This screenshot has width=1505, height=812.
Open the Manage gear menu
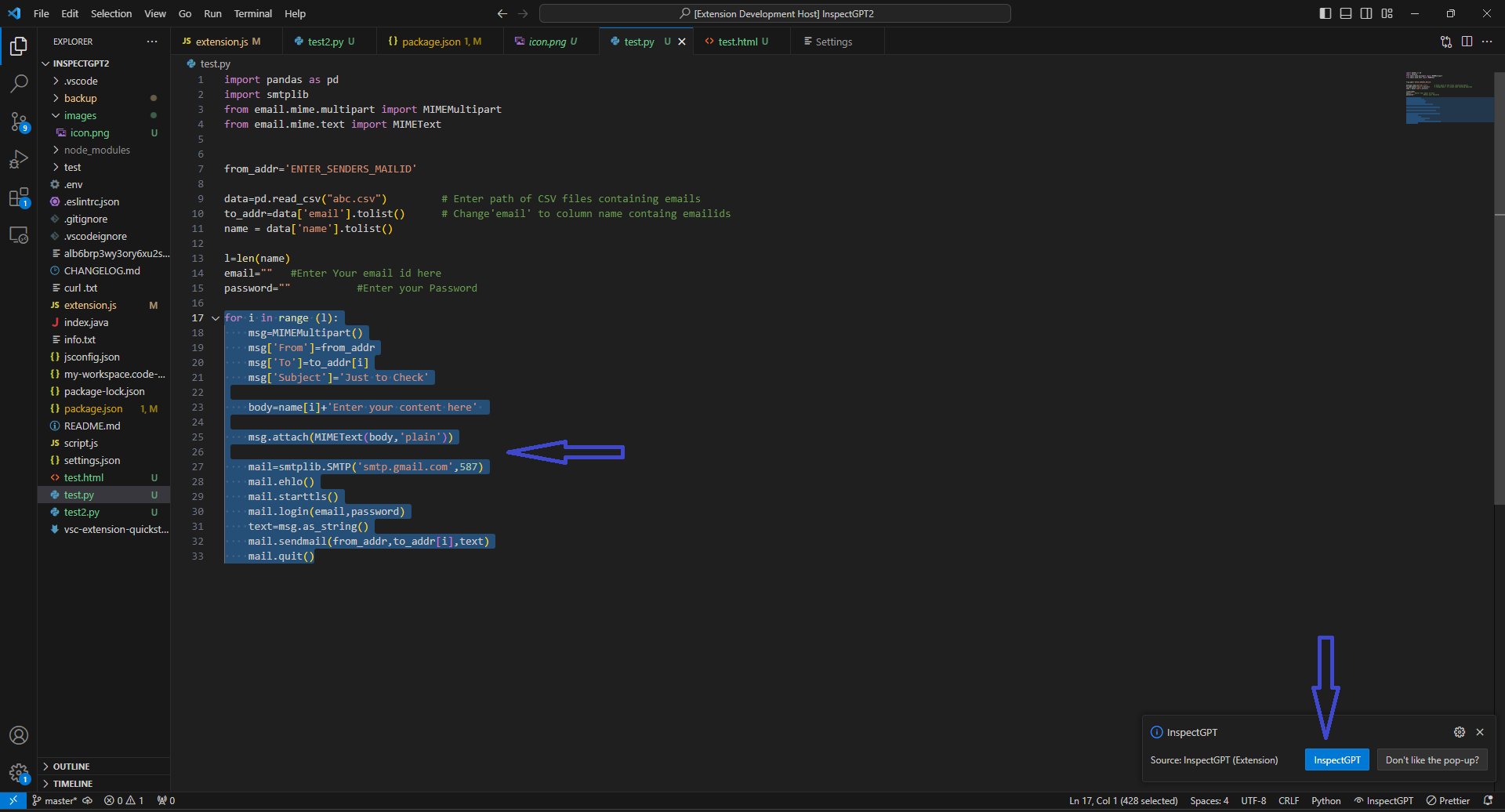point(19,774)
